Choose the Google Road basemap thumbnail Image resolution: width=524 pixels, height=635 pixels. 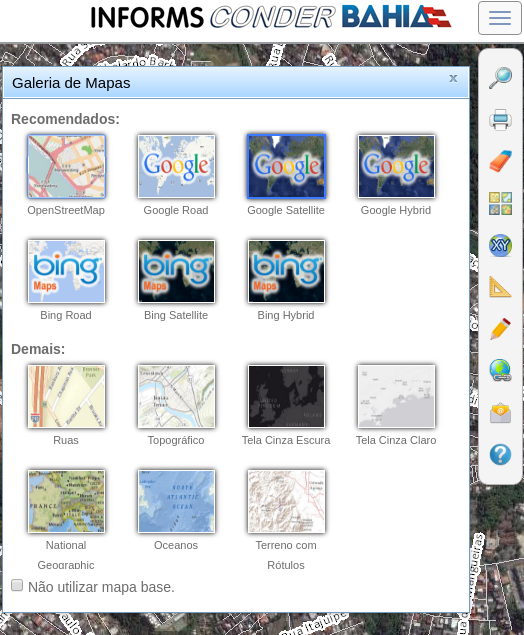click(x=176, y=166)
